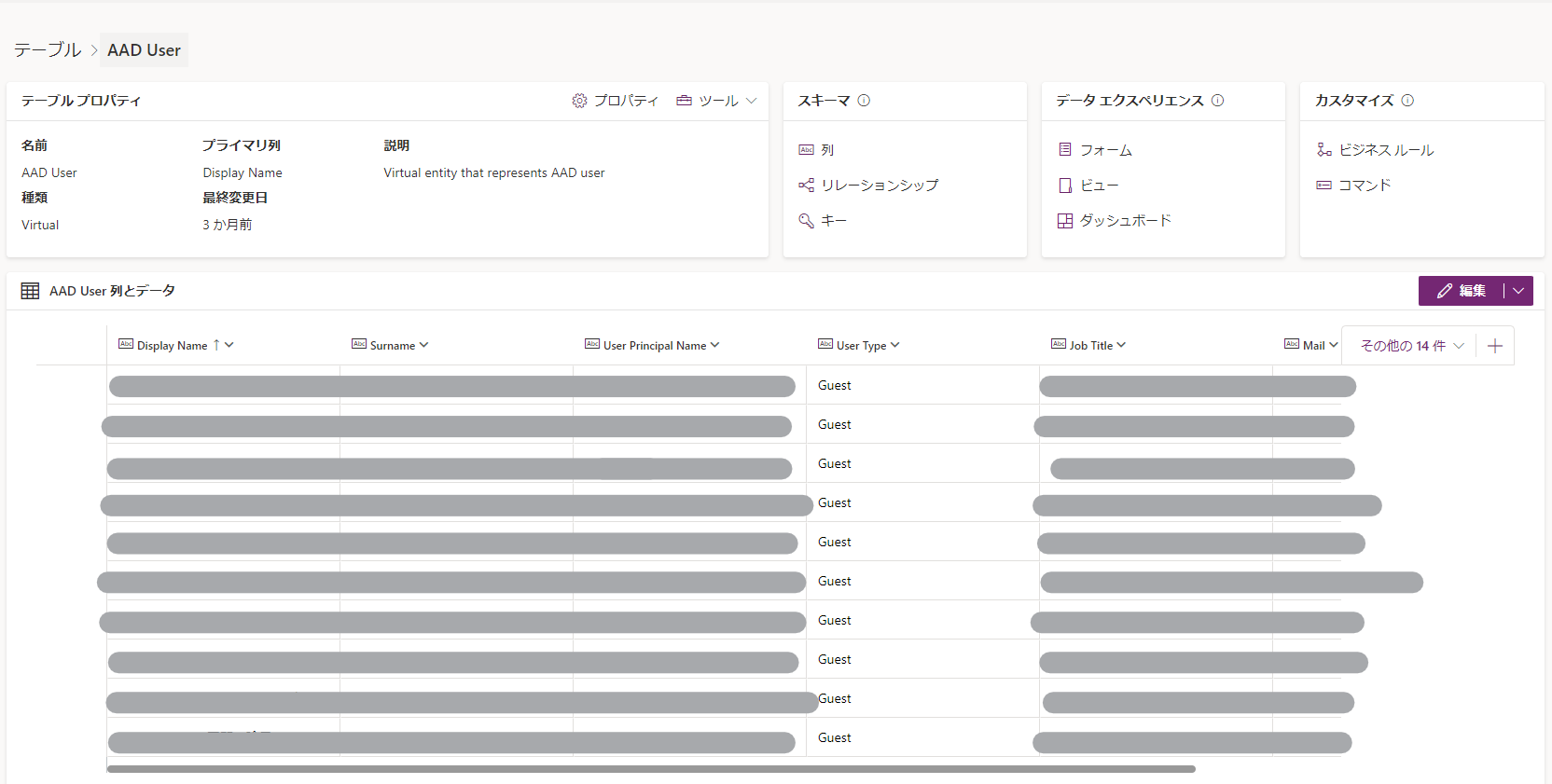Open the キー link under スキーマ
This screenshot has width=1552, height=784.
coord(834,221)
